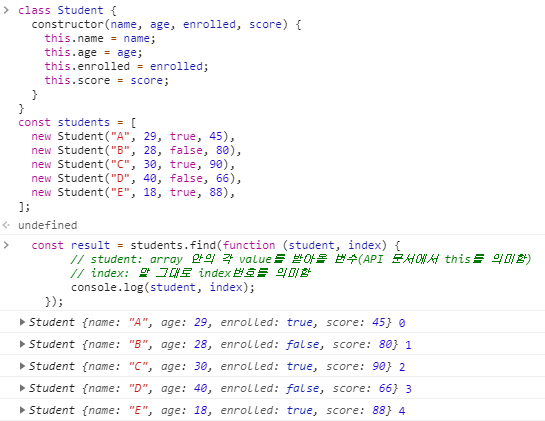Image resolution: width=545 pixels, height=421 pixels.
Task: Click new Student("C", 30, true, 90) line
Action: 133,164
